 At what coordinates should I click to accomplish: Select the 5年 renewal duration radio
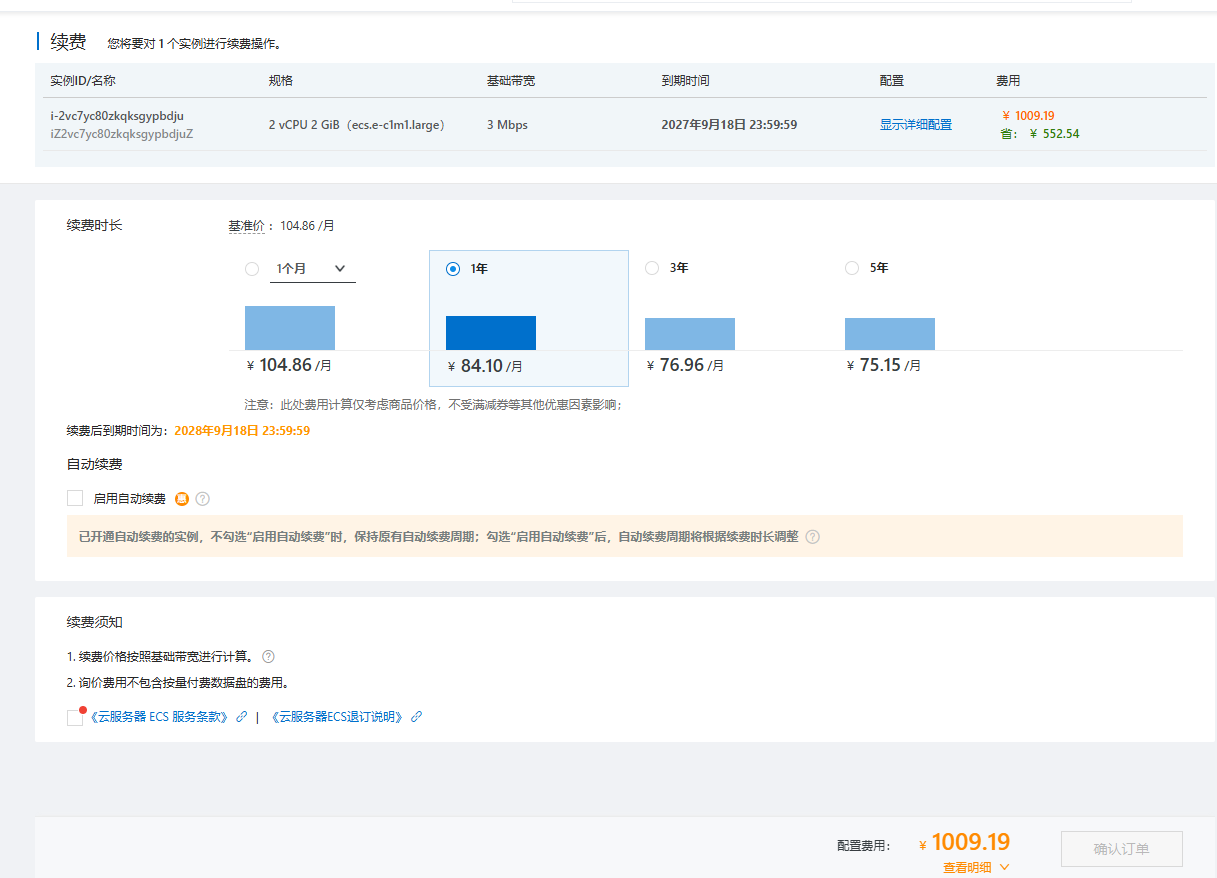click(x=852, y=268)
